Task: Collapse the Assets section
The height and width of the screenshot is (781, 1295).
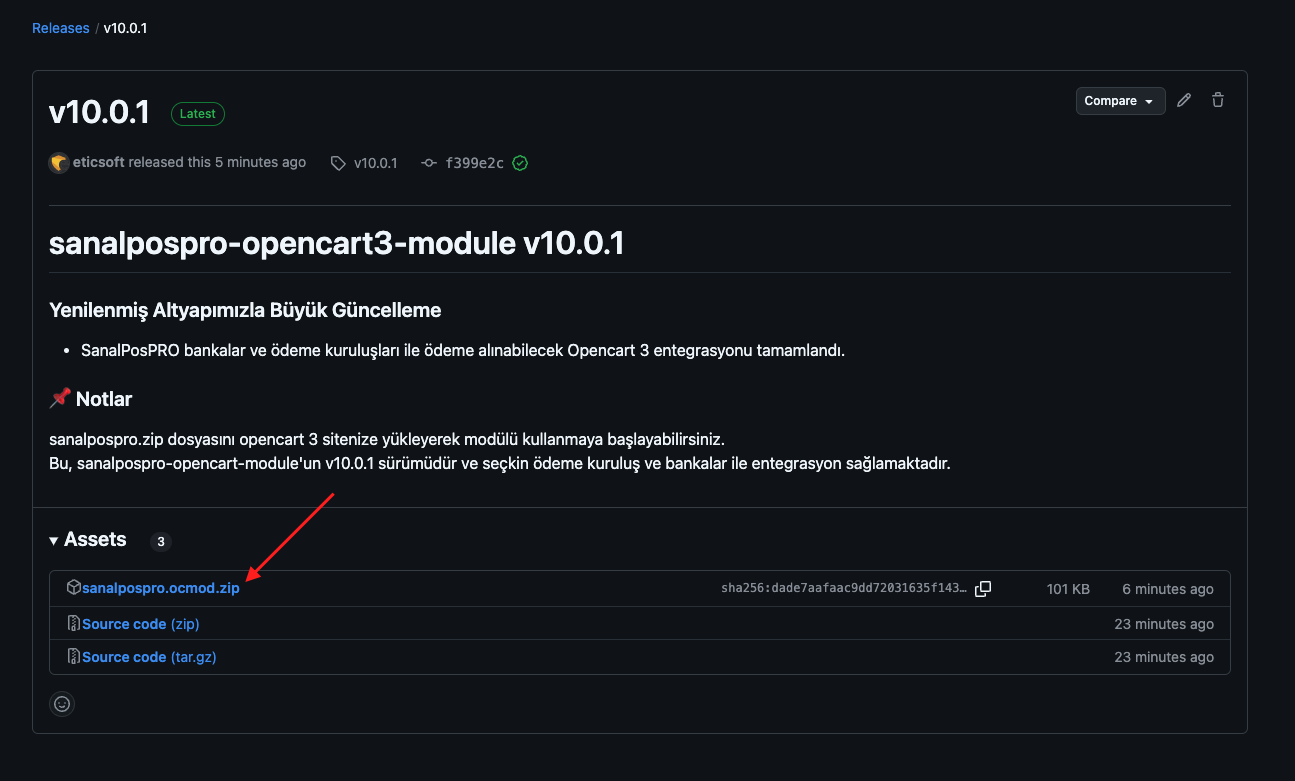Action: (88, 540)
